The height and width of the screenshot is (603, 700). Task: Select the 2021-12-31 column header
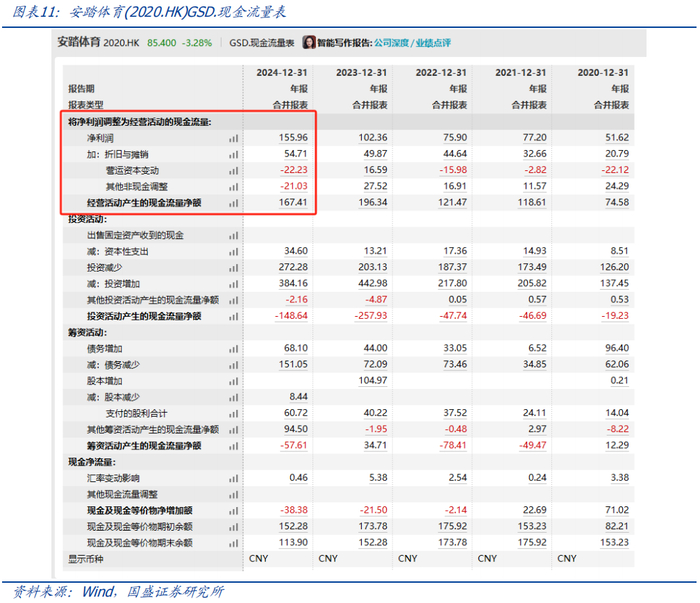point(521,73)
